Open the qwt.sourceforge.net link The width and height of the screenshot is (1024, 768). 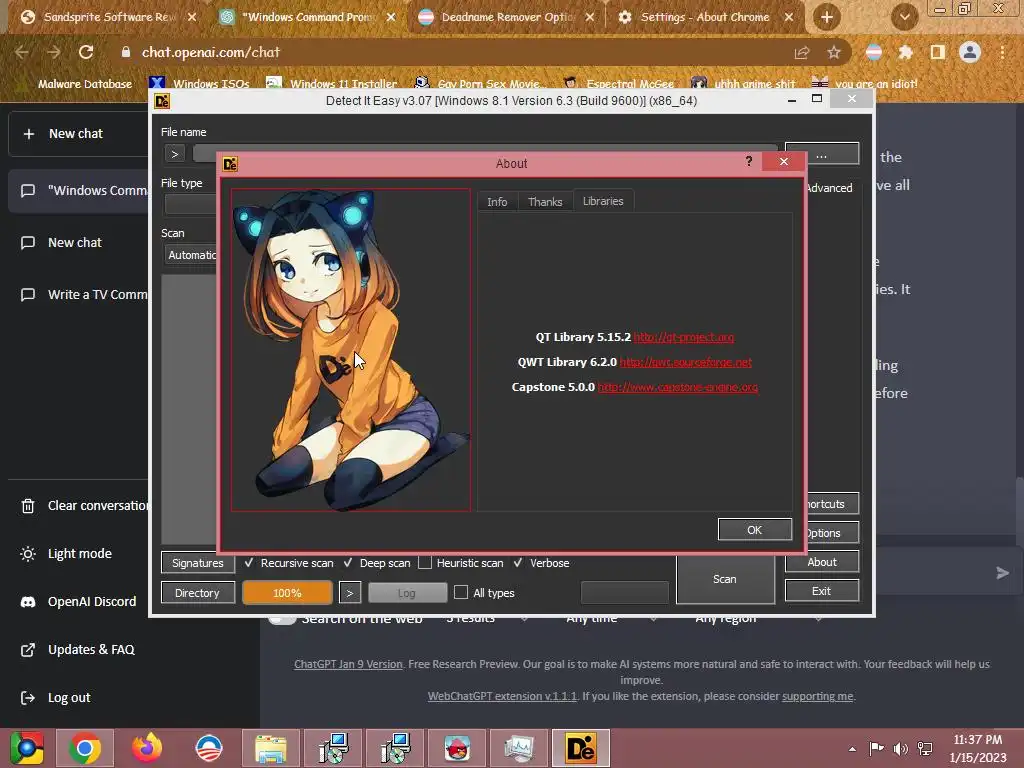click(686, 362)
